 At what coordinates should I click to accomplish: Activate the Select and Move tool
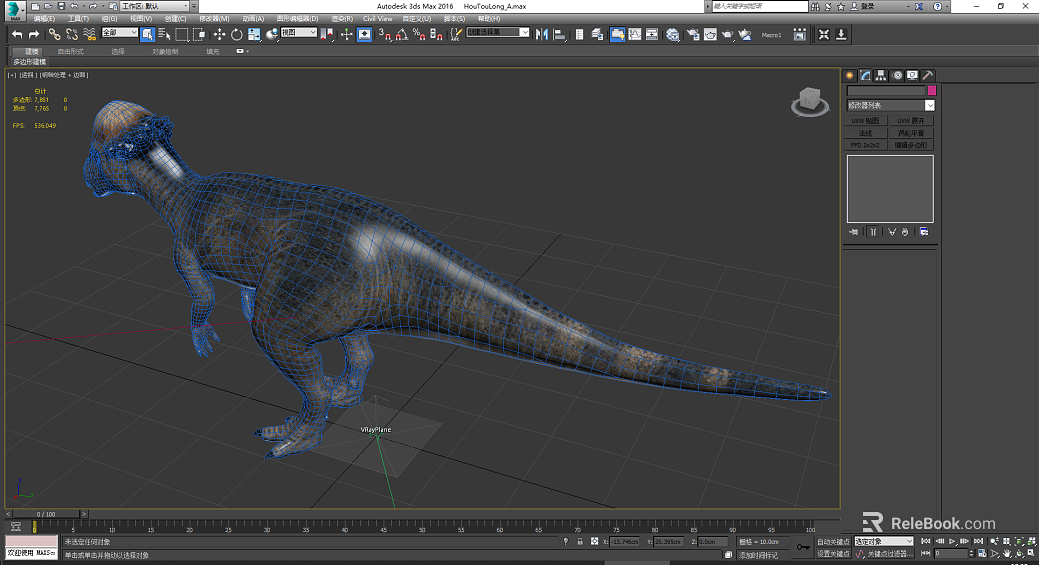click(219, 34)
